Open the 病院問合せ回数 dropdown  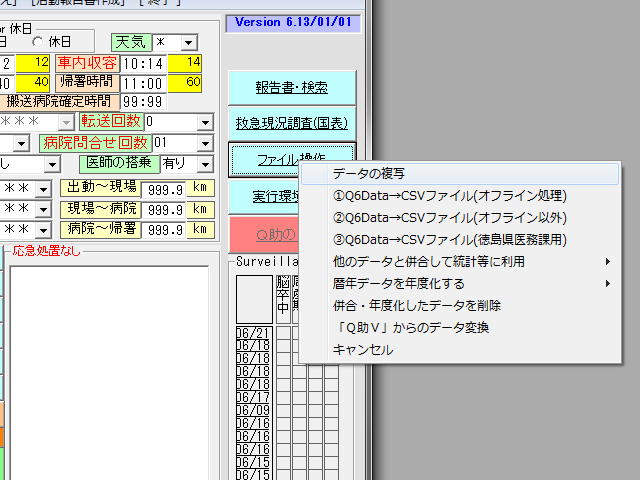(205, 143)
